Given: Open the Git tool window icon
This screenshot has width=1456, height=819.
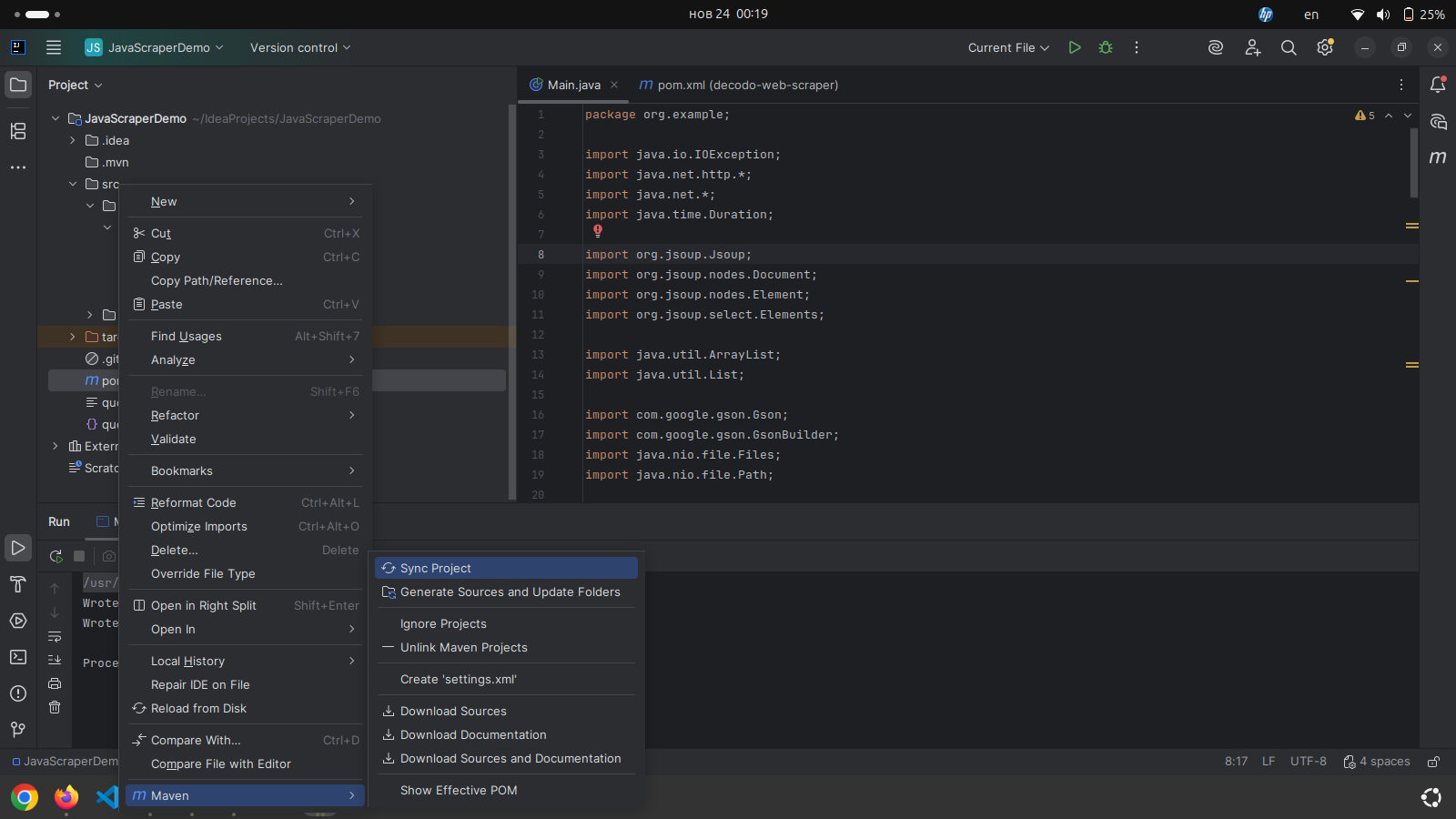Looking at the screenshot, I should click(18, 730).
